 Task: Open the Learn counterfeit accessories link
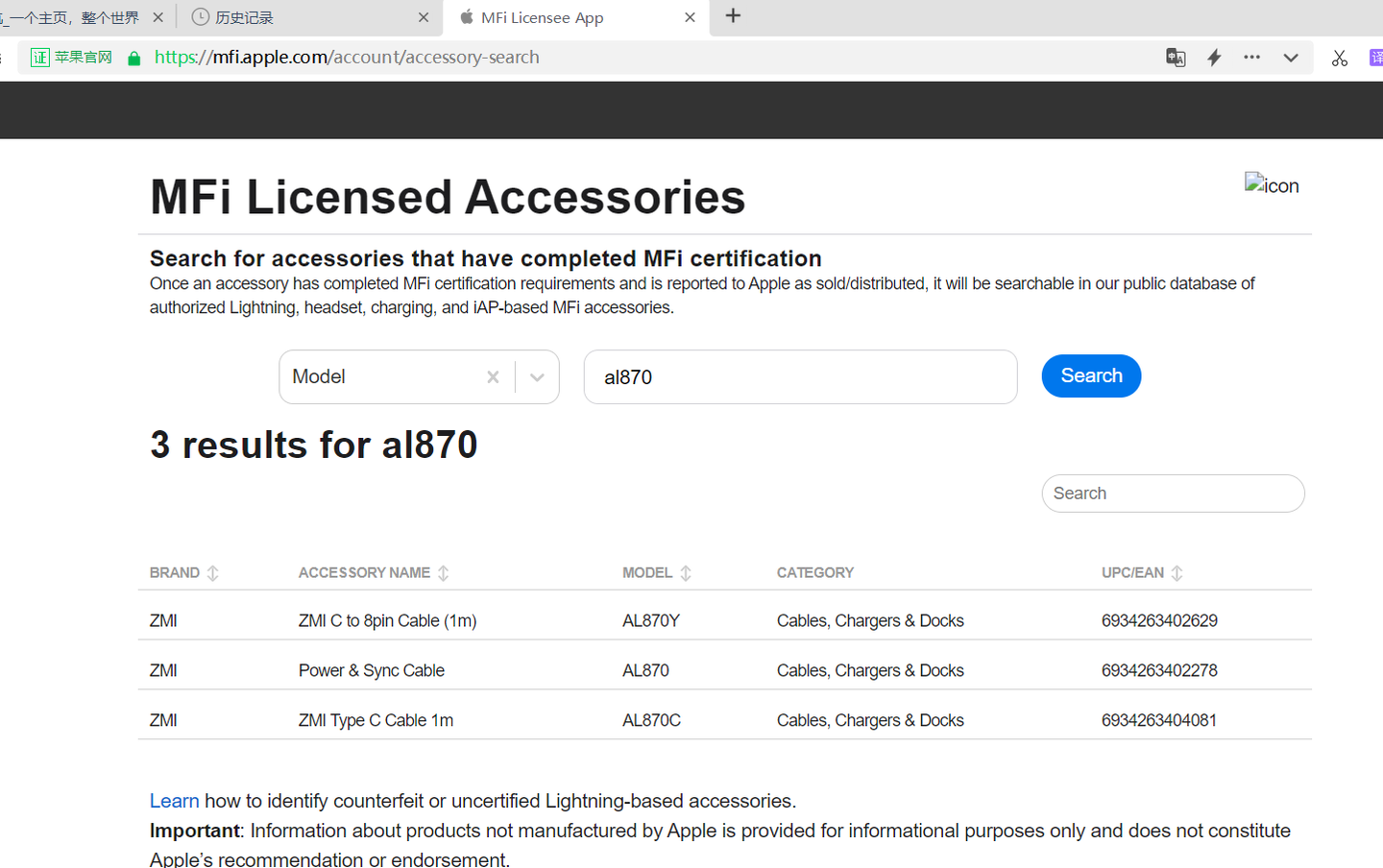click(x=174, y=801)
